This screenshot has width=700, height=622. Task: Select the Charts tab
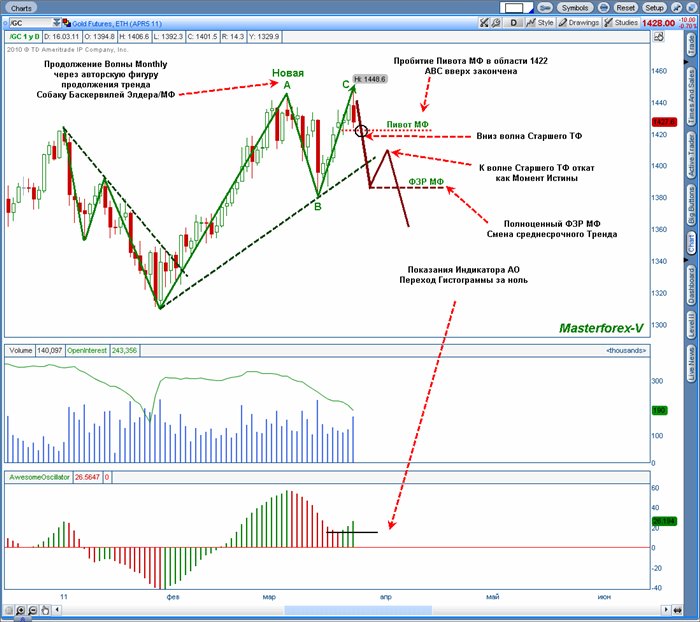tap(21, 8)
